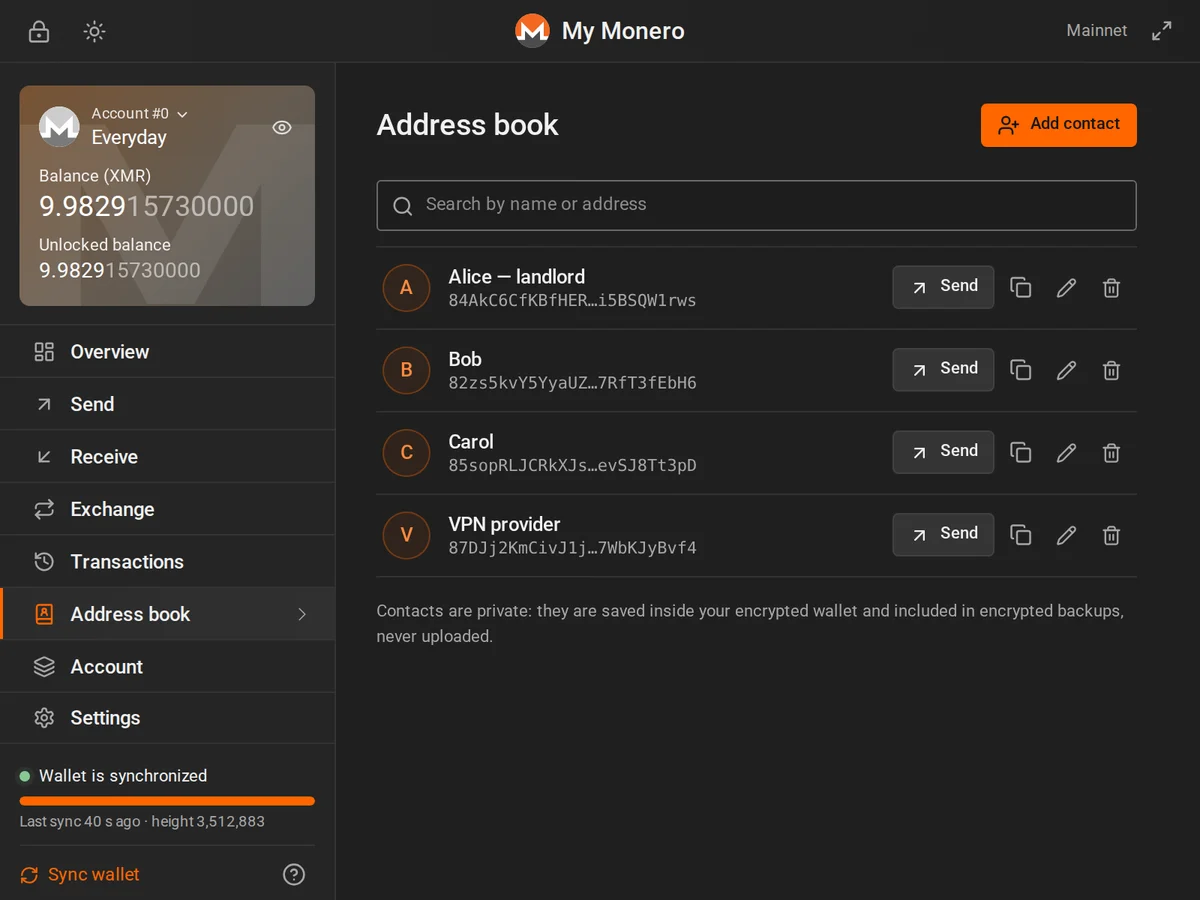Click the Monero coin icon on account card
The width and height of the screenshot is (1200, 900).
click(59, 126)
